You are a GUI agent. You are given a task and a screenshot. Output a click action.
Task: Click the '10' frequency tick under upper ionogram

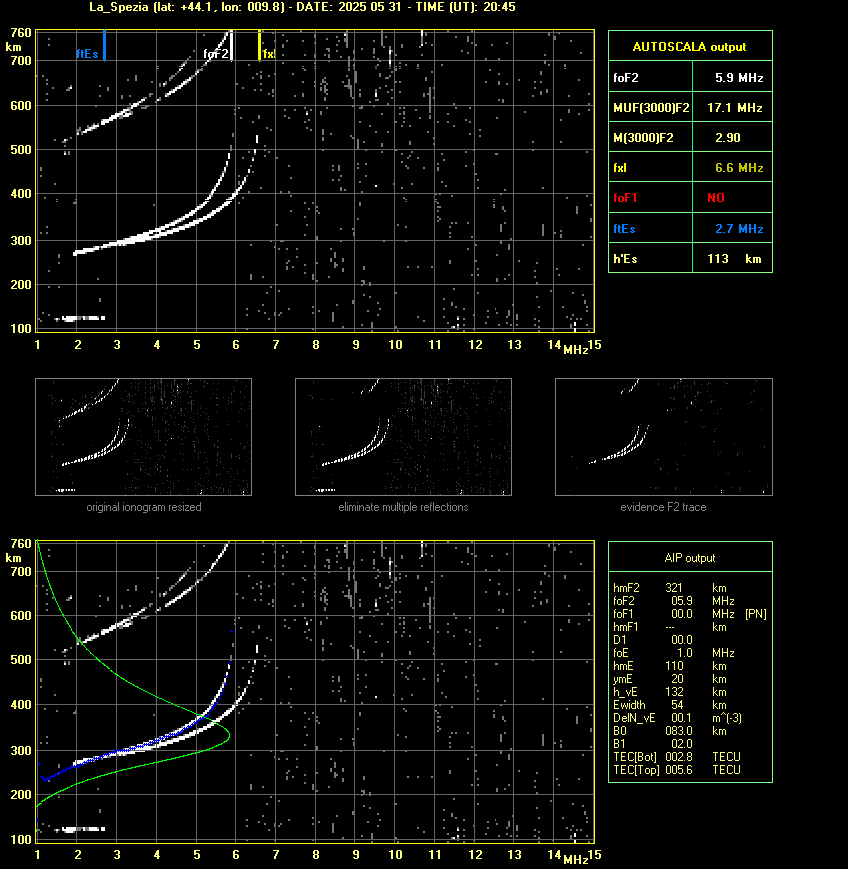[395, 345]
